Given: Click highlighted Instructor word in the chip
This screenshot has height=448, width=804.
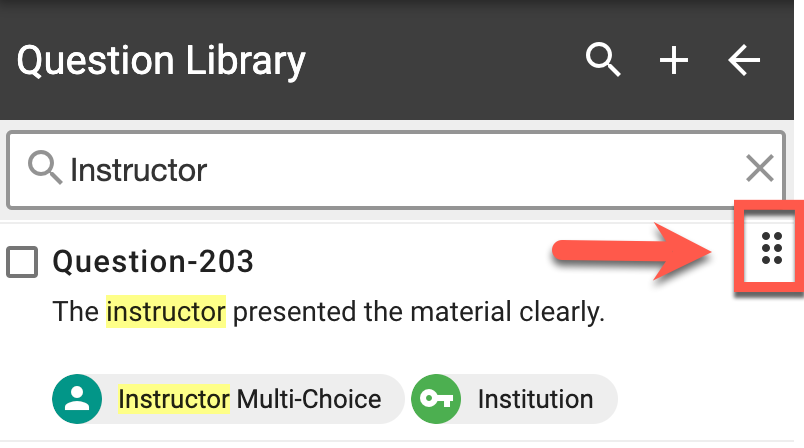Looking at the screenshot, I should pyautogui.click(x=174, y=399).
